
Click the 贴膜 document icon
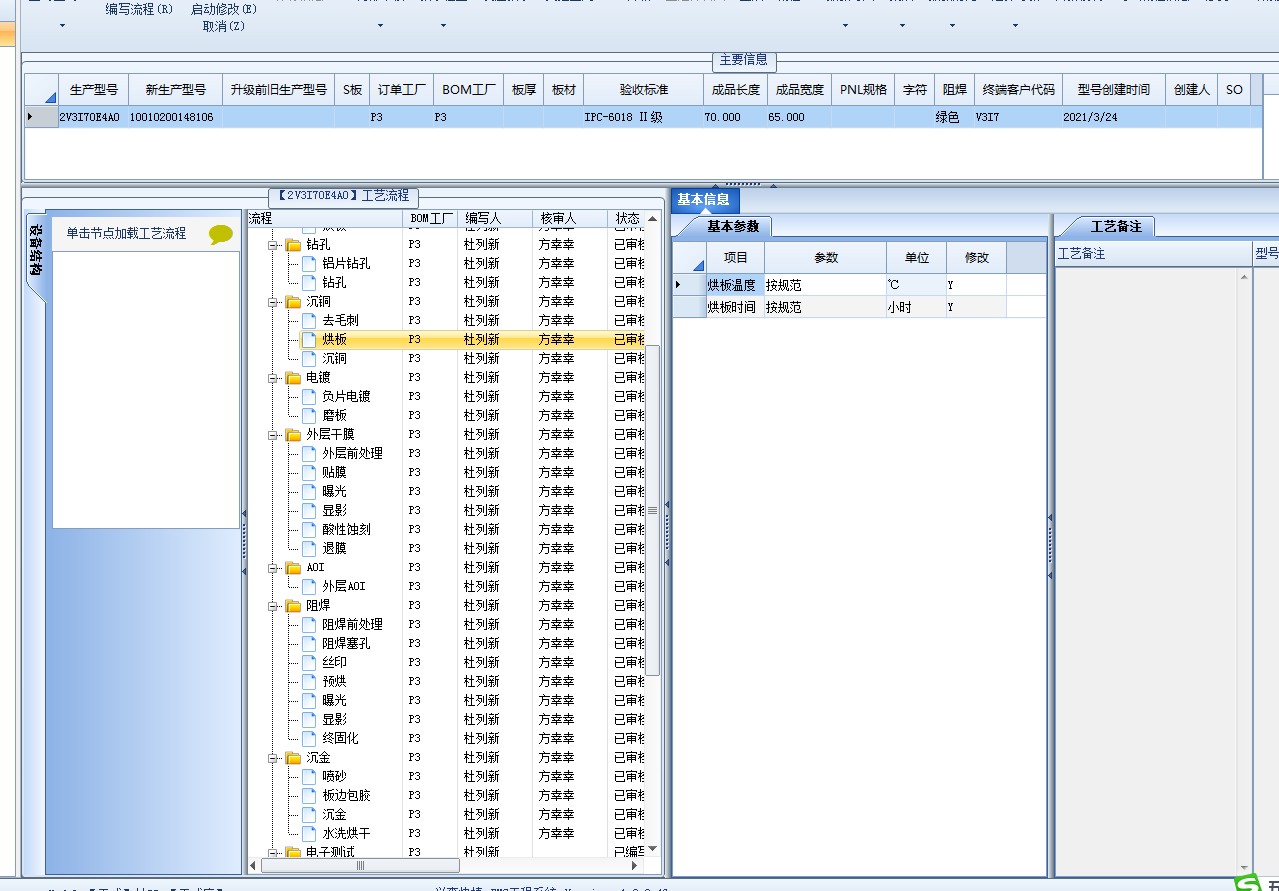(309, 473)
